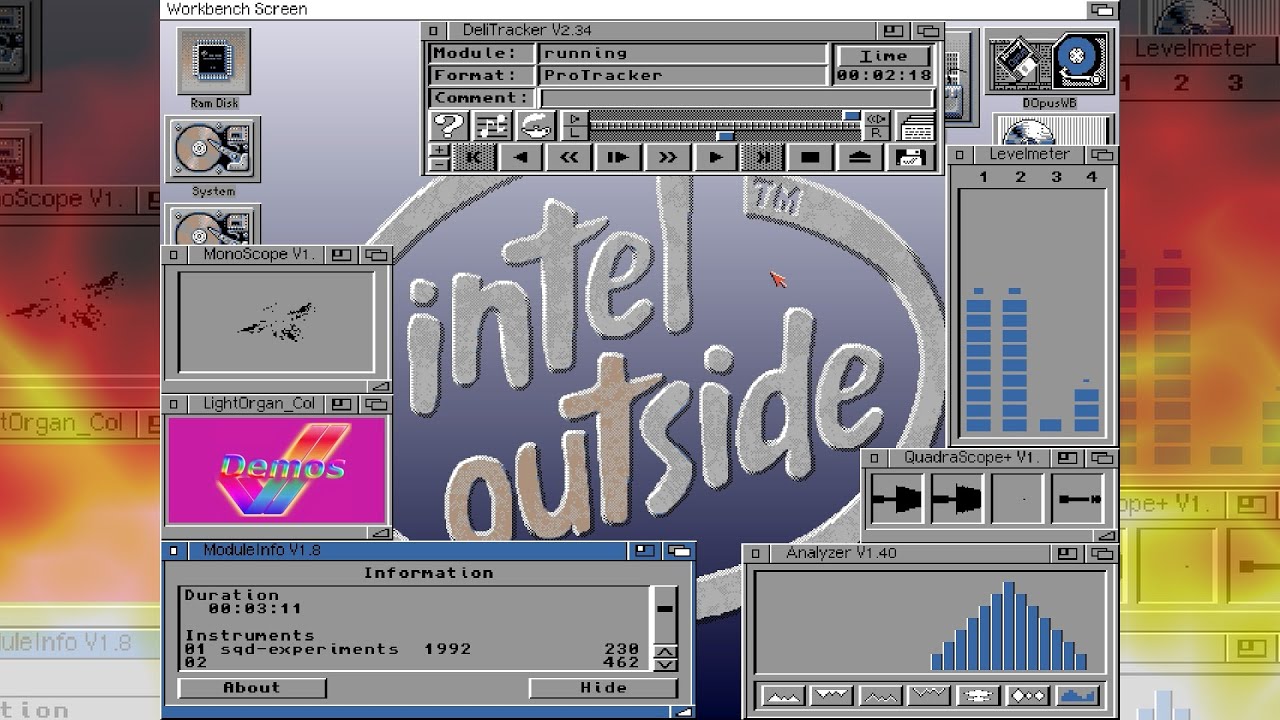Click the Duration value 00:03:11
Image resolution: width=1280 pixels, height=720 pixels.
click(255, 608)
